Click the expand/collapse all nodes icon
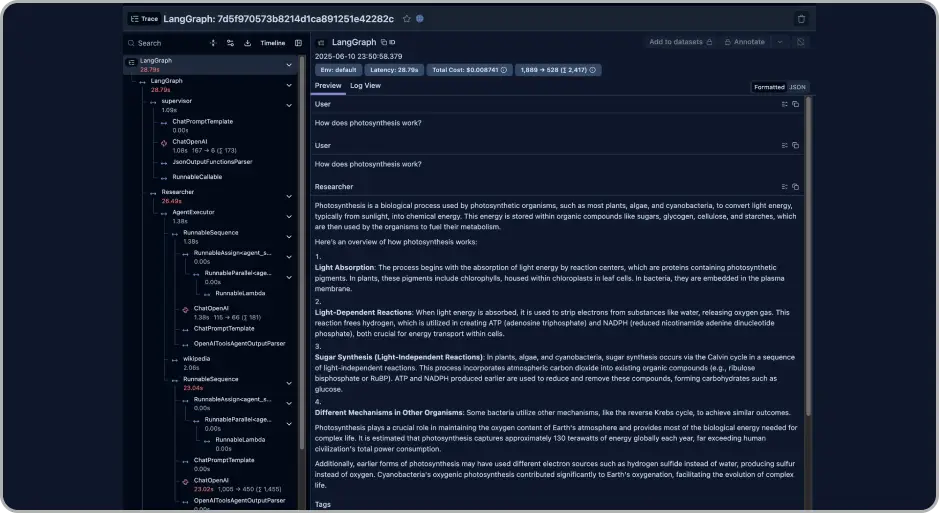Screen dimensions: 939x513 [x=213, y=43]
